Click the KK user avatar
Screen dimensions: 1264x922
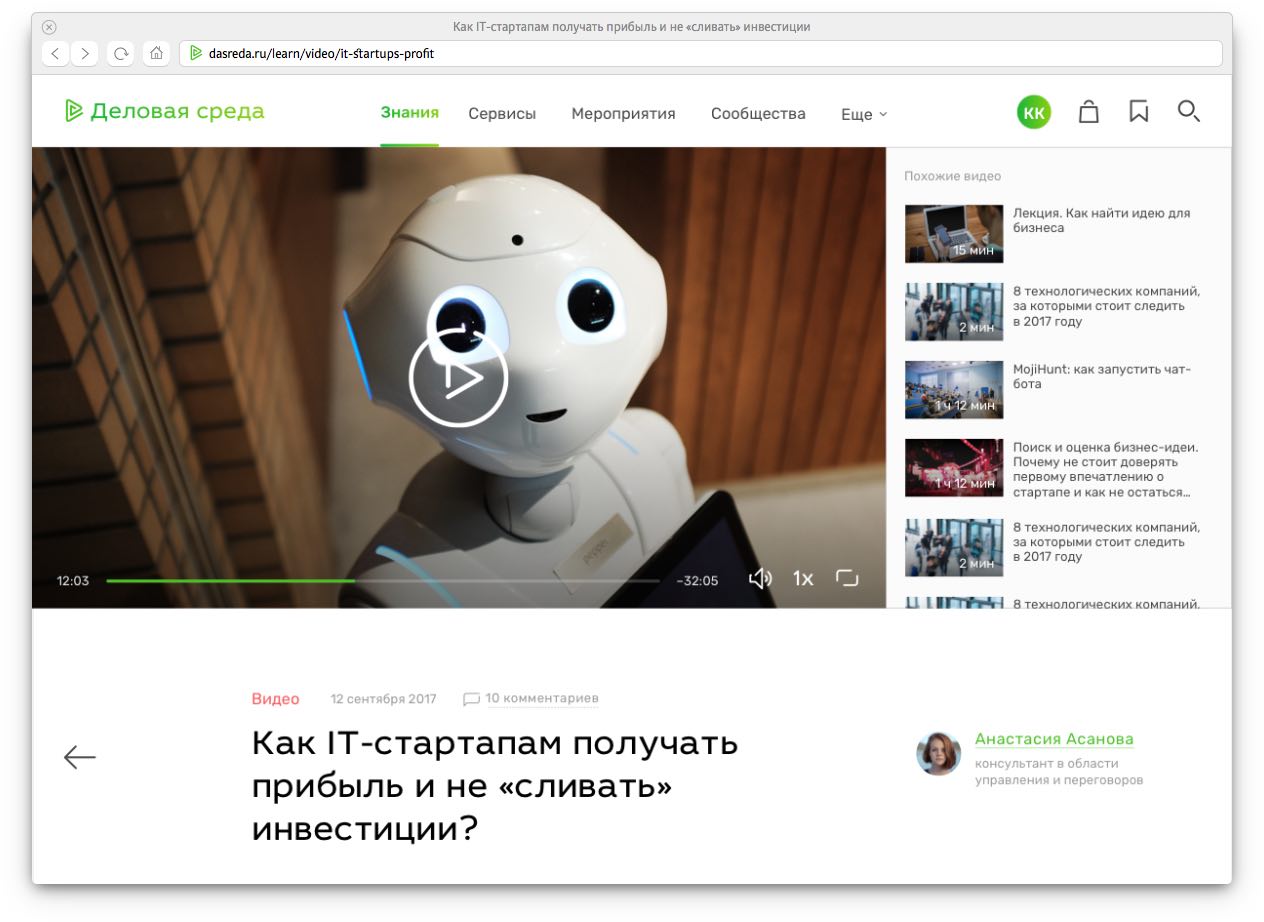pos(1034,113)
